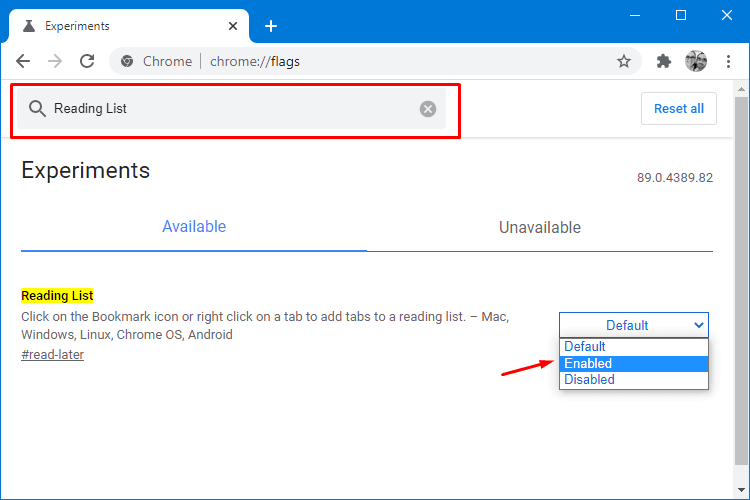The width and height of the screenshot is (750, 500).
Task: Click into the Reading List search field
Action: (231, 109)
